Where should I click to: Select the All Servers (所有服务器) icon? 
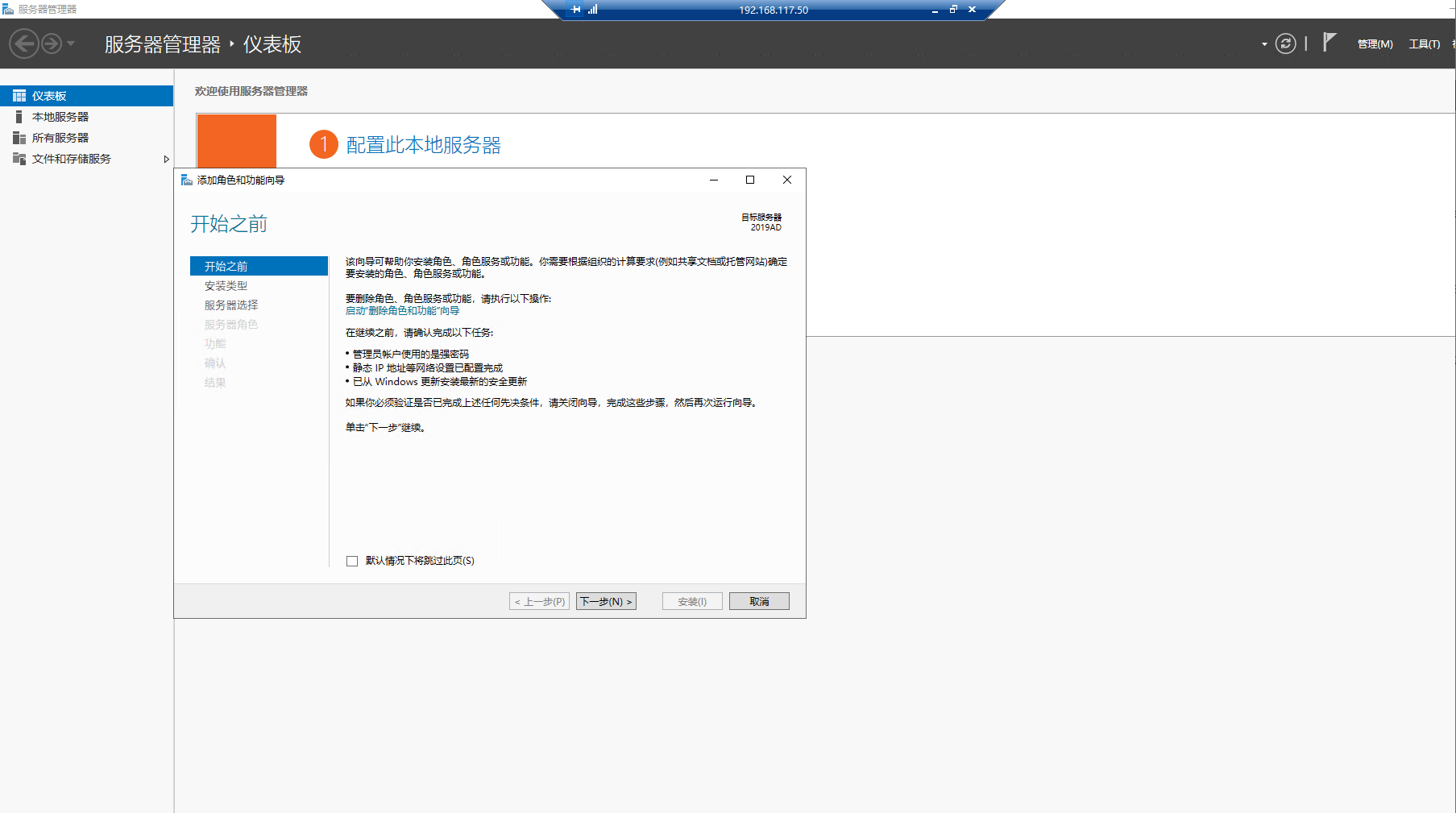click(19, 138)
